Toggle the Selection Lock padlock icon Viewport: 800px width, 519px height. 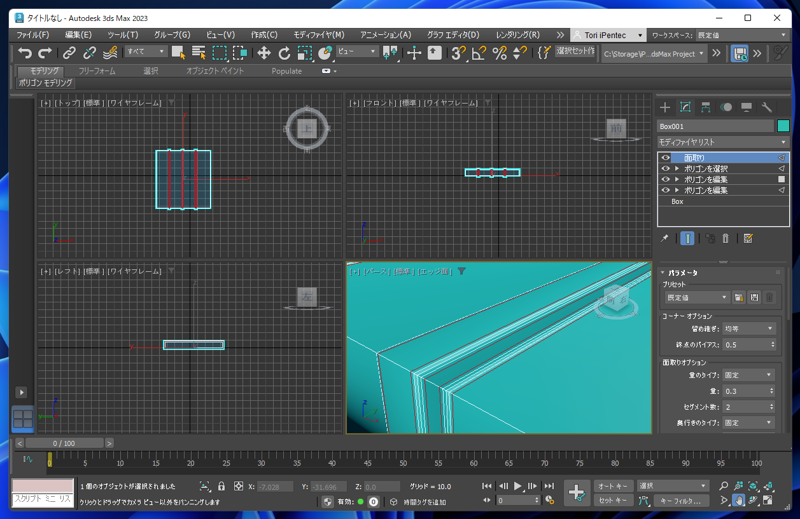221,486
